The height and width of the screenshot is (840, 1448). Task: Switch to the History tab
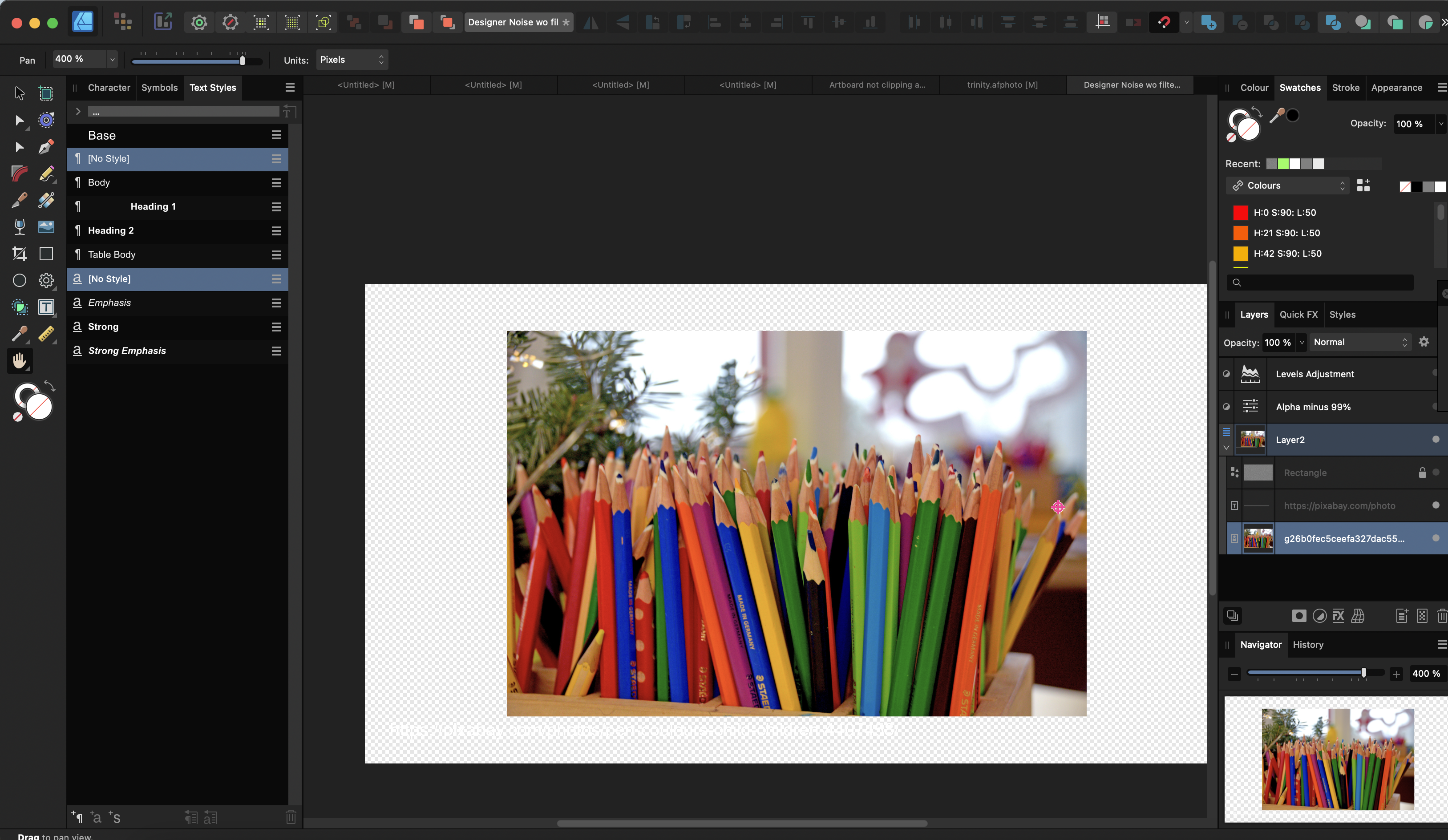1308,645
